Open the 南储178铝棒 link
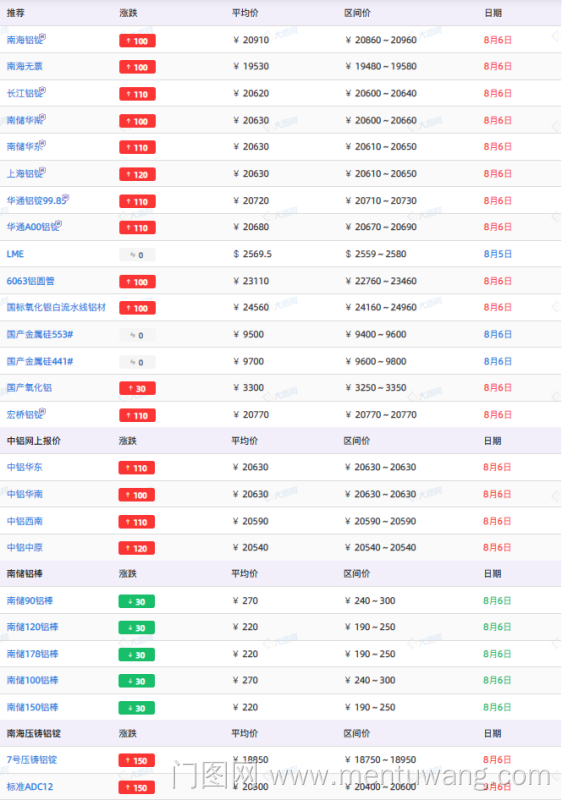Viewport: 562px width, 800px height. (x=32, y=654)
